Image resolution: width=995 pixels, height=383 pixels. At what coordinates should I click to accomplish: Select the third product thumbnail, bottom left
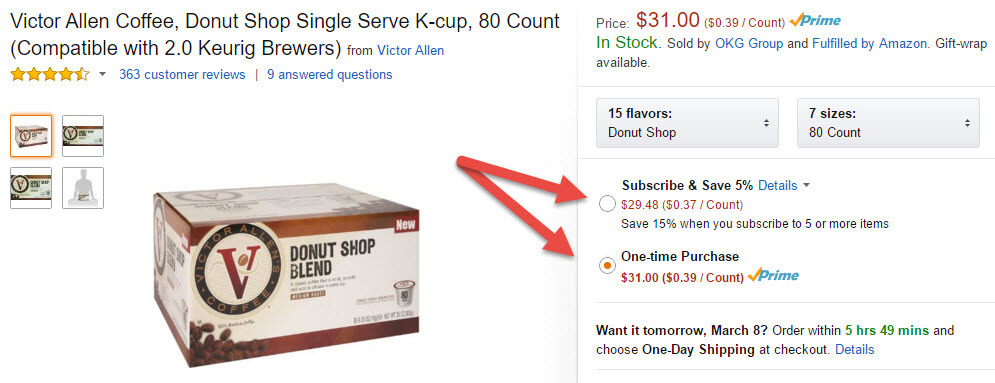click(31, 188)
